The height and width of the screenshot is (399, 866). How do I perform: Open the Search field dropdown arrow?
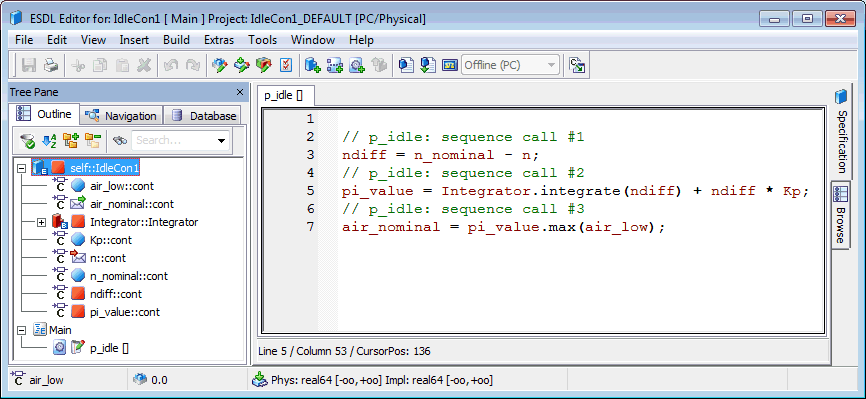coord(222,140)
